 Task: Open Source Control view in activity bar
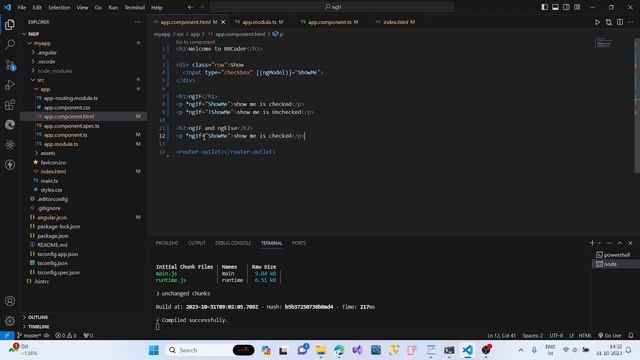click(10, 64)
